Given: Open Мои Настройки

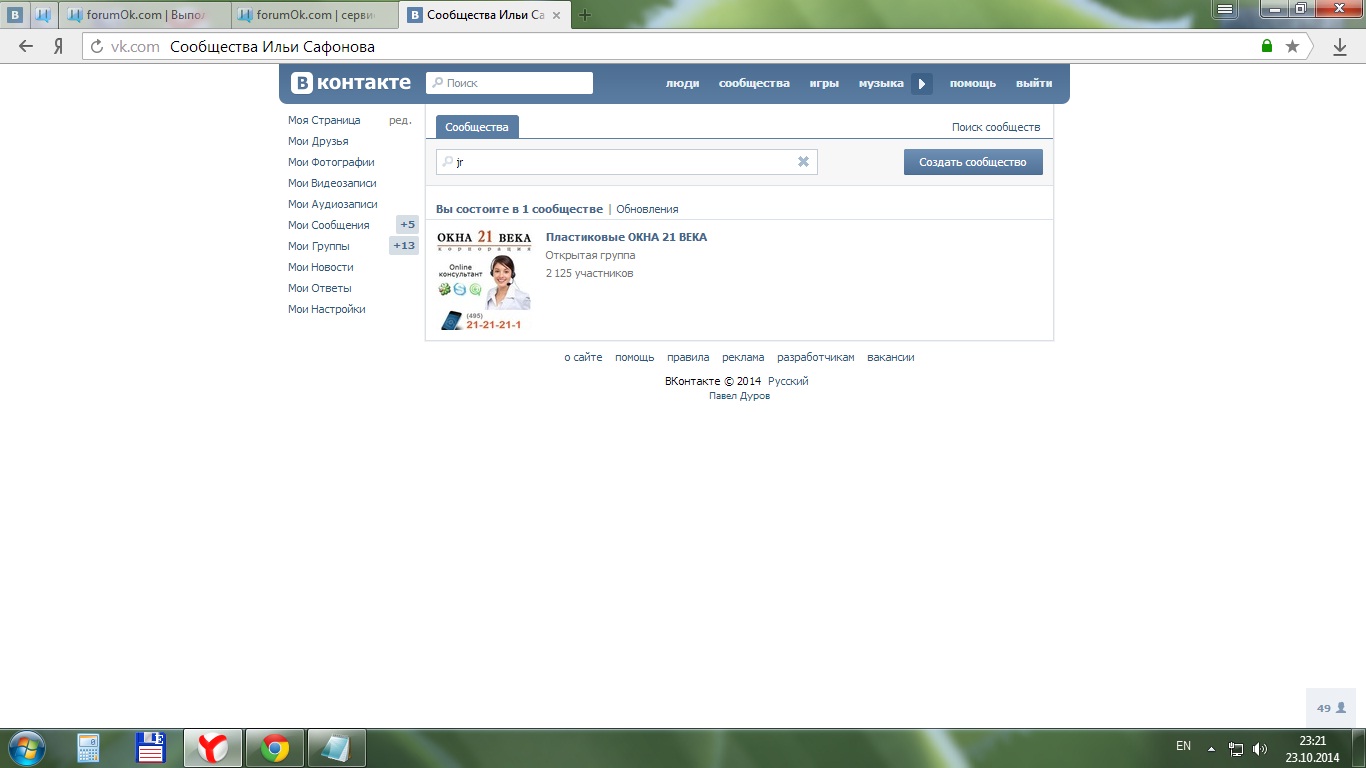Looking at the screenshot, I should [x=327, y=309].
